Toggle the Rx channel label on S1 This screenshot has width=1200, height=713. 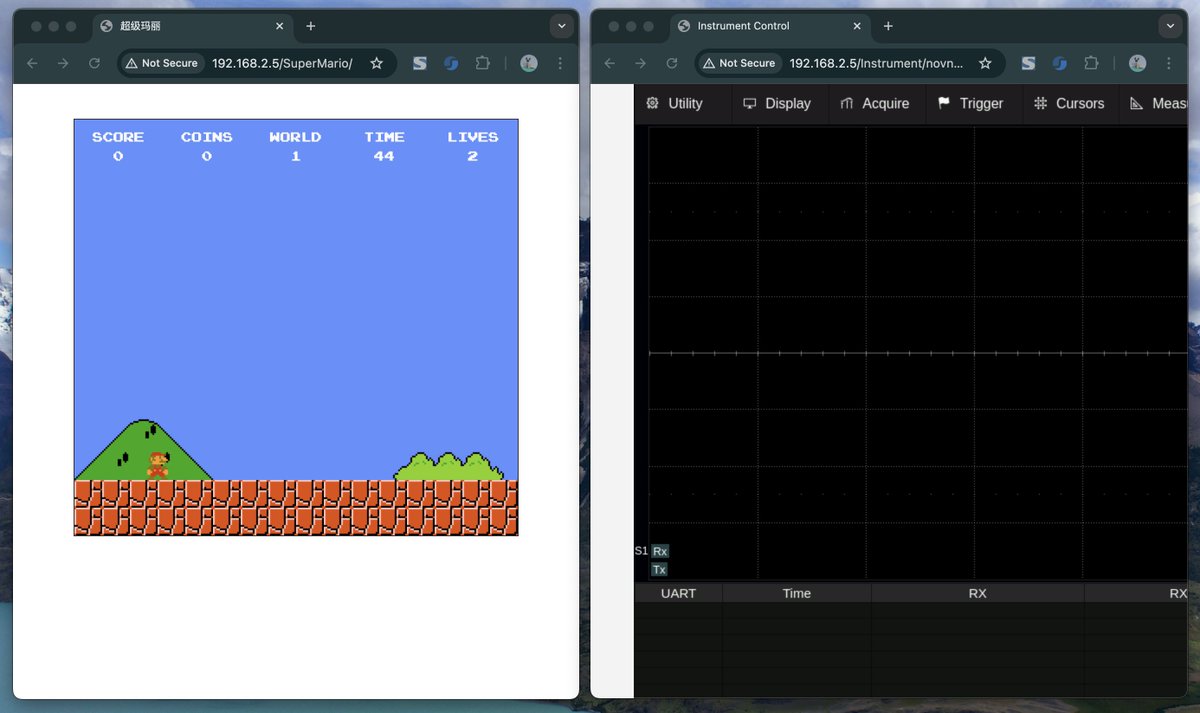tap(660, 551)
